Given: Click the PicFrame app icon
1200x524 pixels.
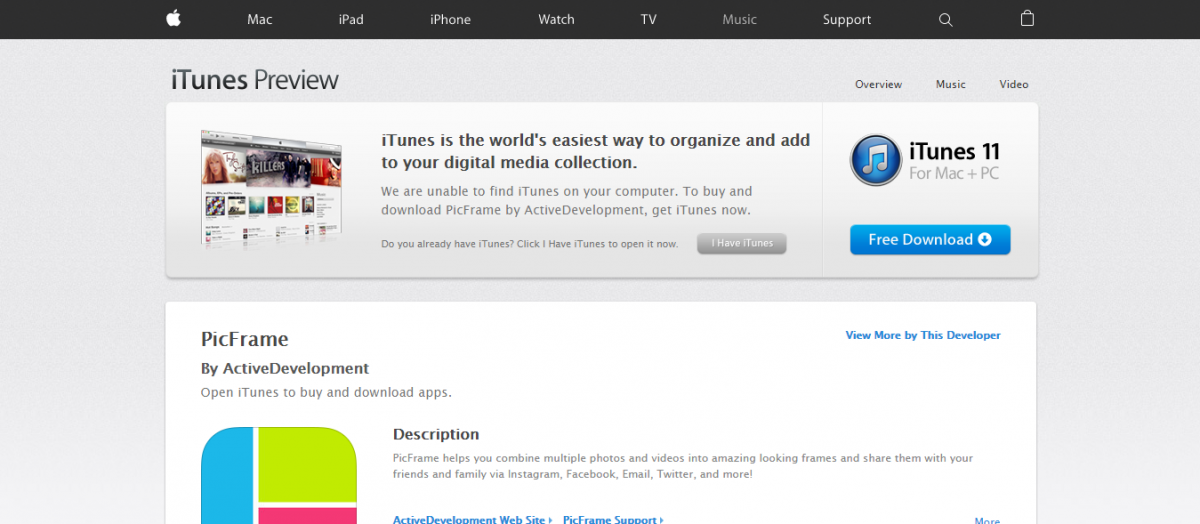Looking at the screenshot, I should click(279, 475).
